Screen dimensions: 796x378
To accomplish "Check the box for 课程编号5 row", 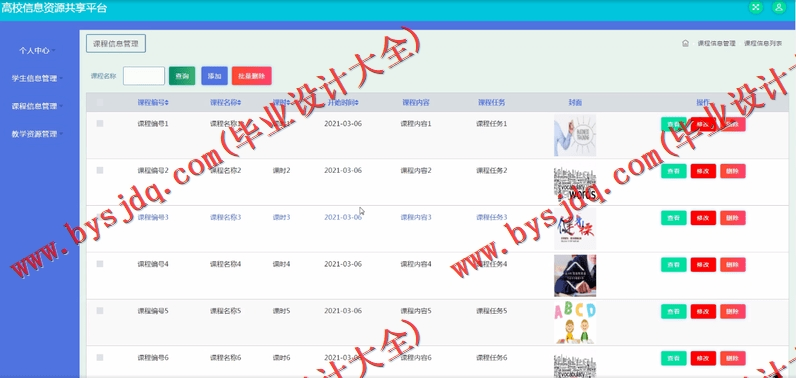I will 100,311.
